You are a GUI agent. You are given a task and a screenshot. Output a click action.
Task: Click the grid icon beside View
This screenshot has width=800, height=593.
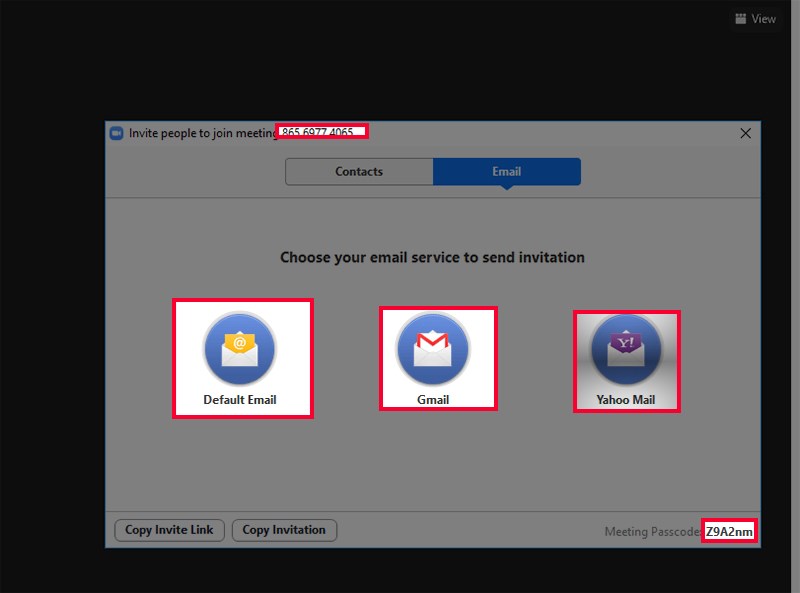coord(741,19)
